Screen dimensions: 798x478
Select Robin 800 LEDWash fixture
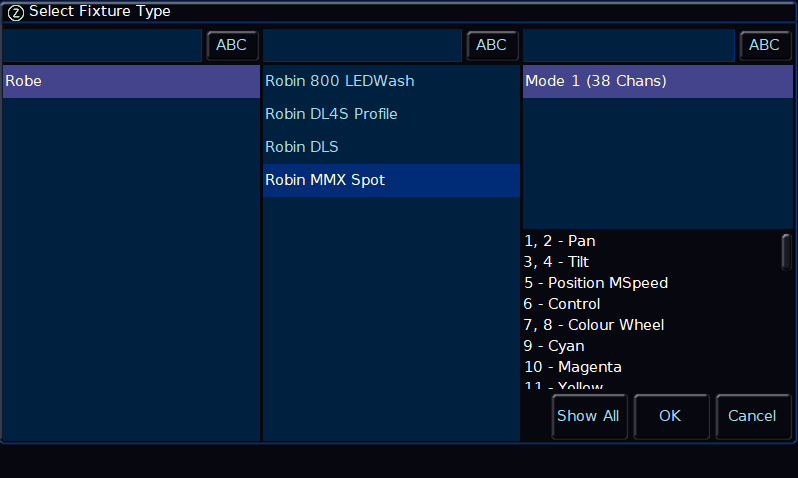[x=391, y=81]
